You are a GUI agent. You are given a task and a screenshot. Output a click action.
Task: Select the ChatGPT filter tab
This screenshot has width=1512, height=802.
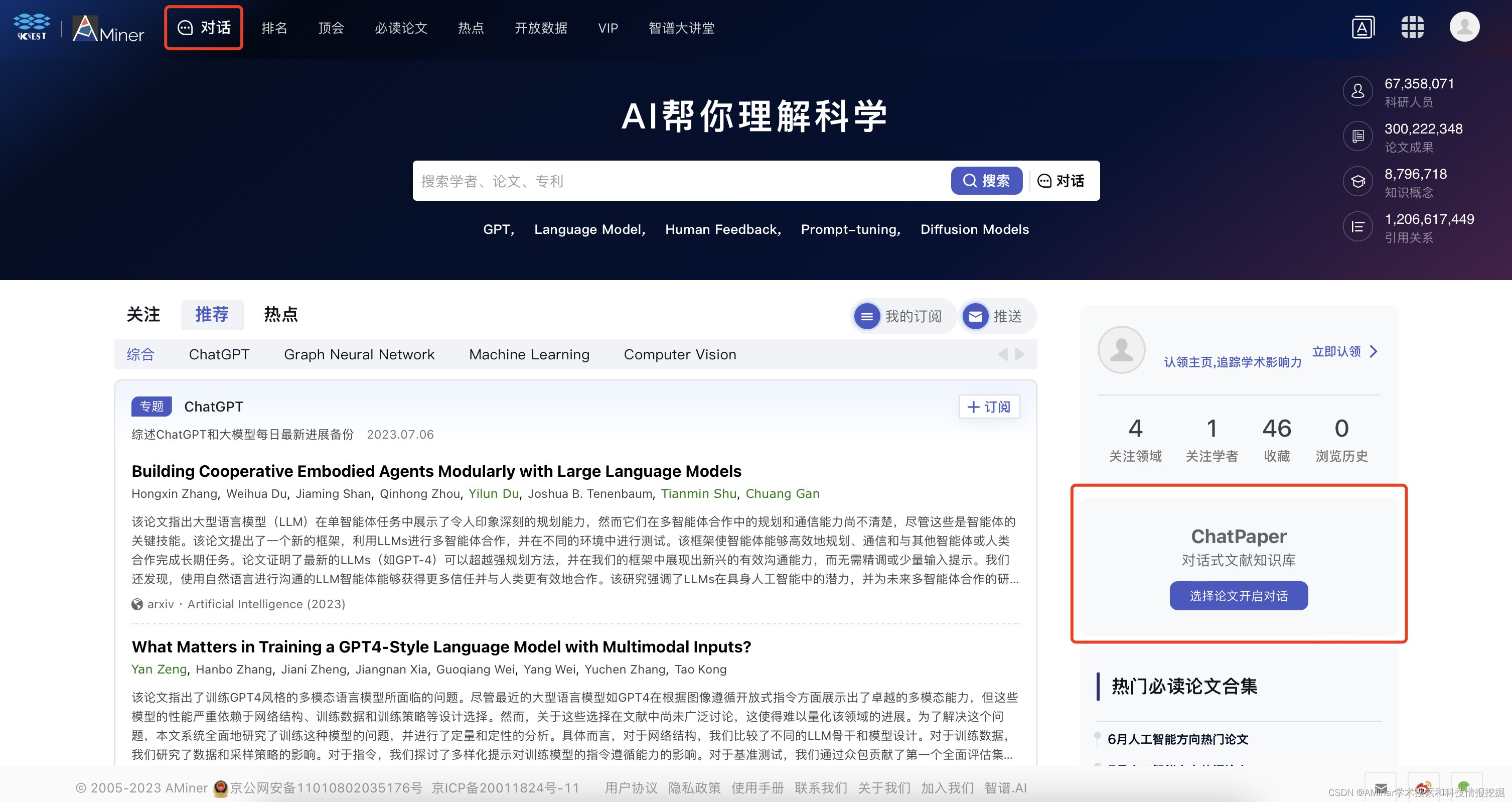point(219,354)
